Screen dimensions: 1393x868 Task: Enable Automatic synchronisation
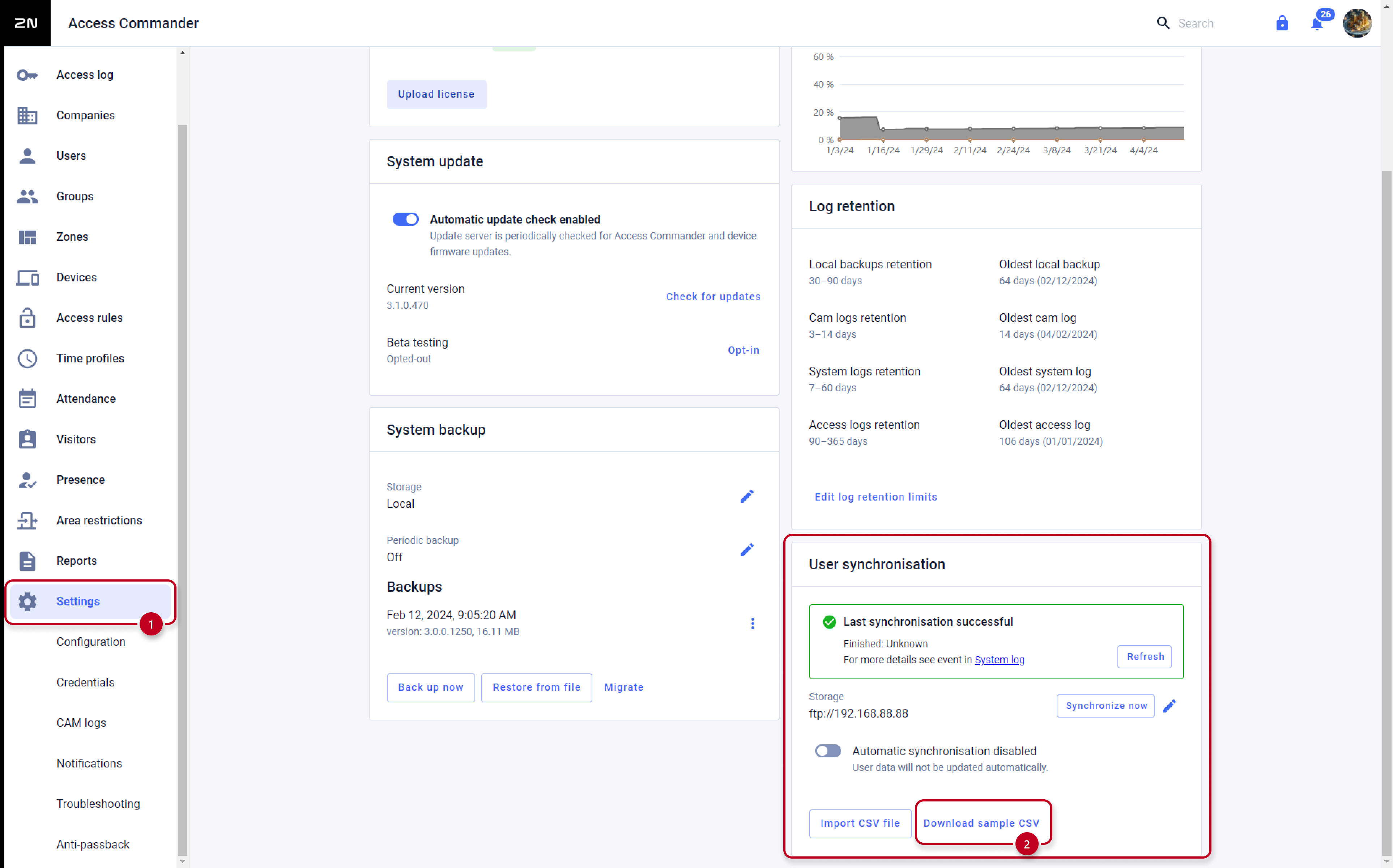[x=827, y=751]
